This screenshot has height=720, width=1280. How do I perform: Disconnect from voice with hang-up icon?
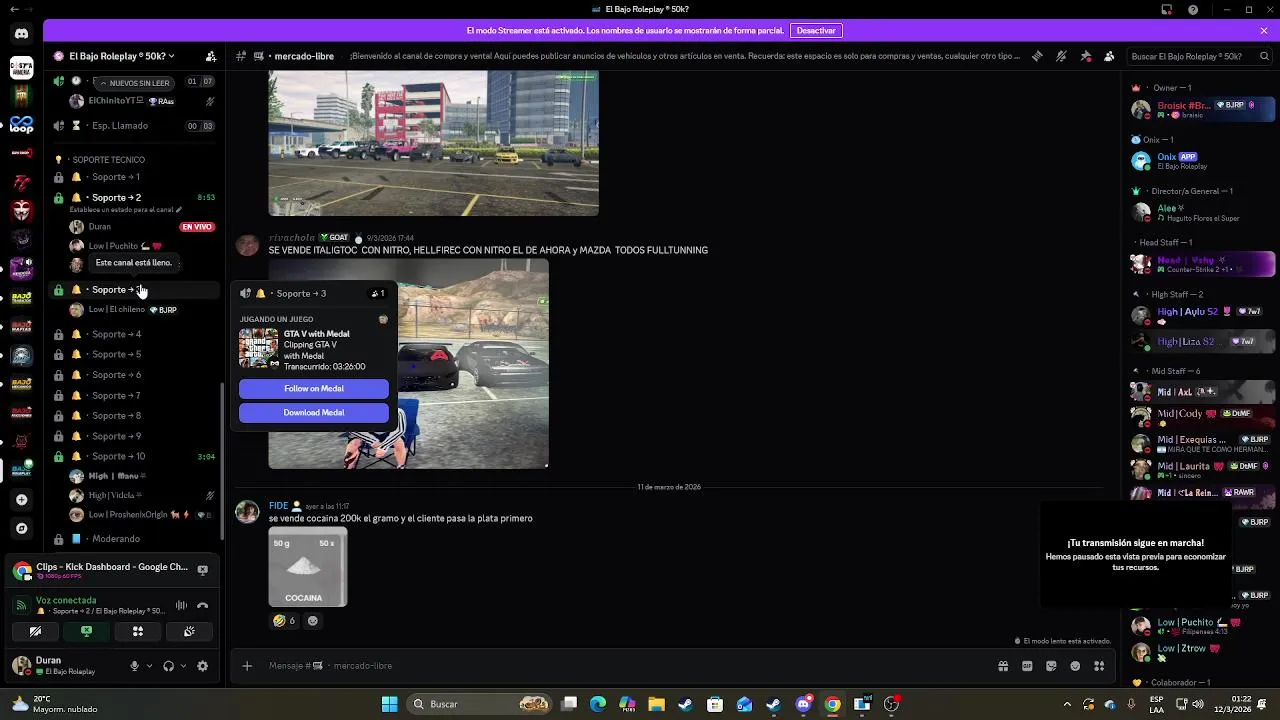point(202,605)
